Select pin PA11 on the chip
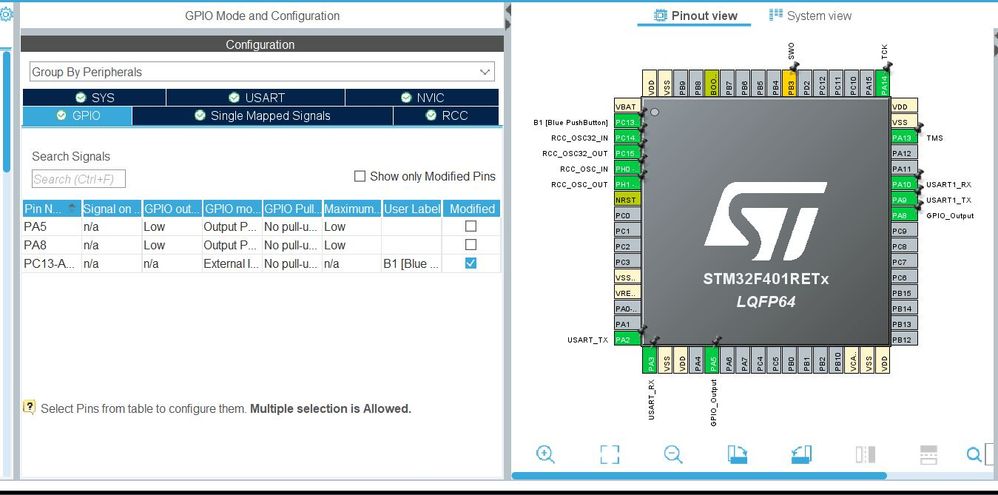998x495 pixels. coord(904,169)
